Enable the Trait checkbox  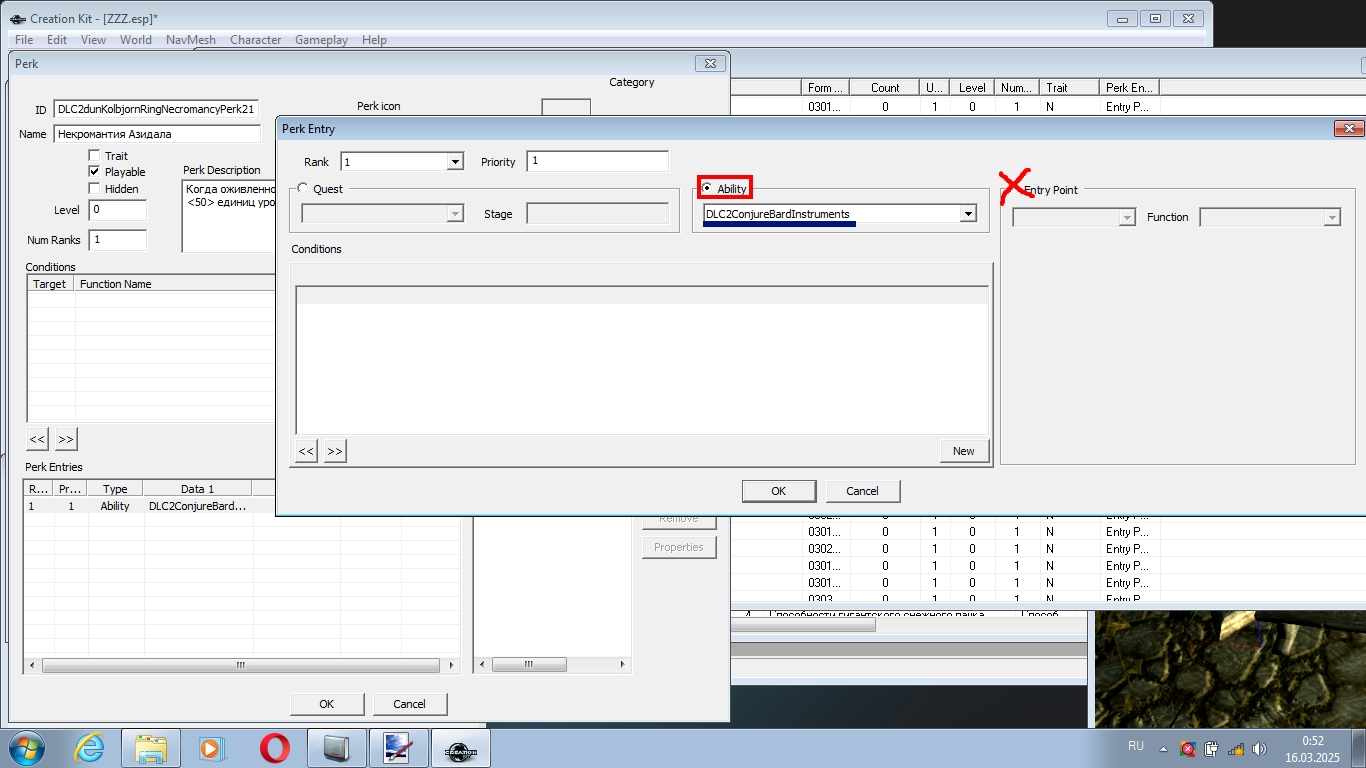(94, 156)
